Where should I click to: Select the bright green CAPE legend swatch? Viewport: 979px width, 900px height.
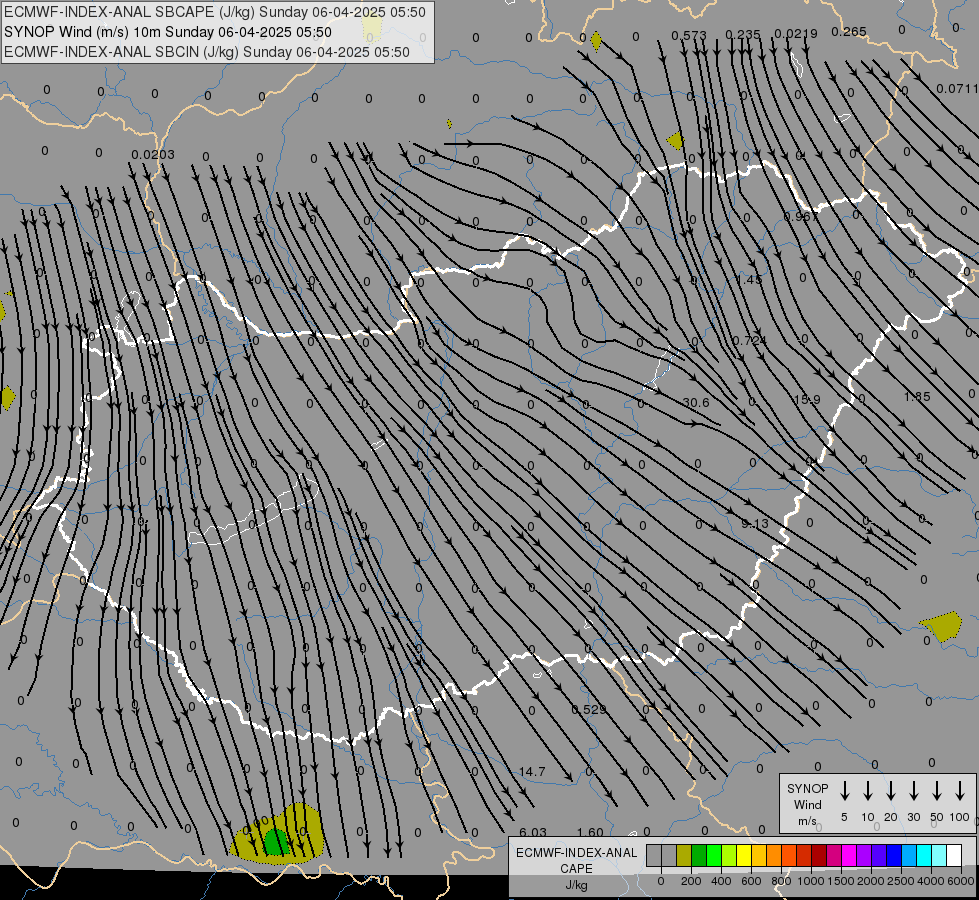click(714, 856)
